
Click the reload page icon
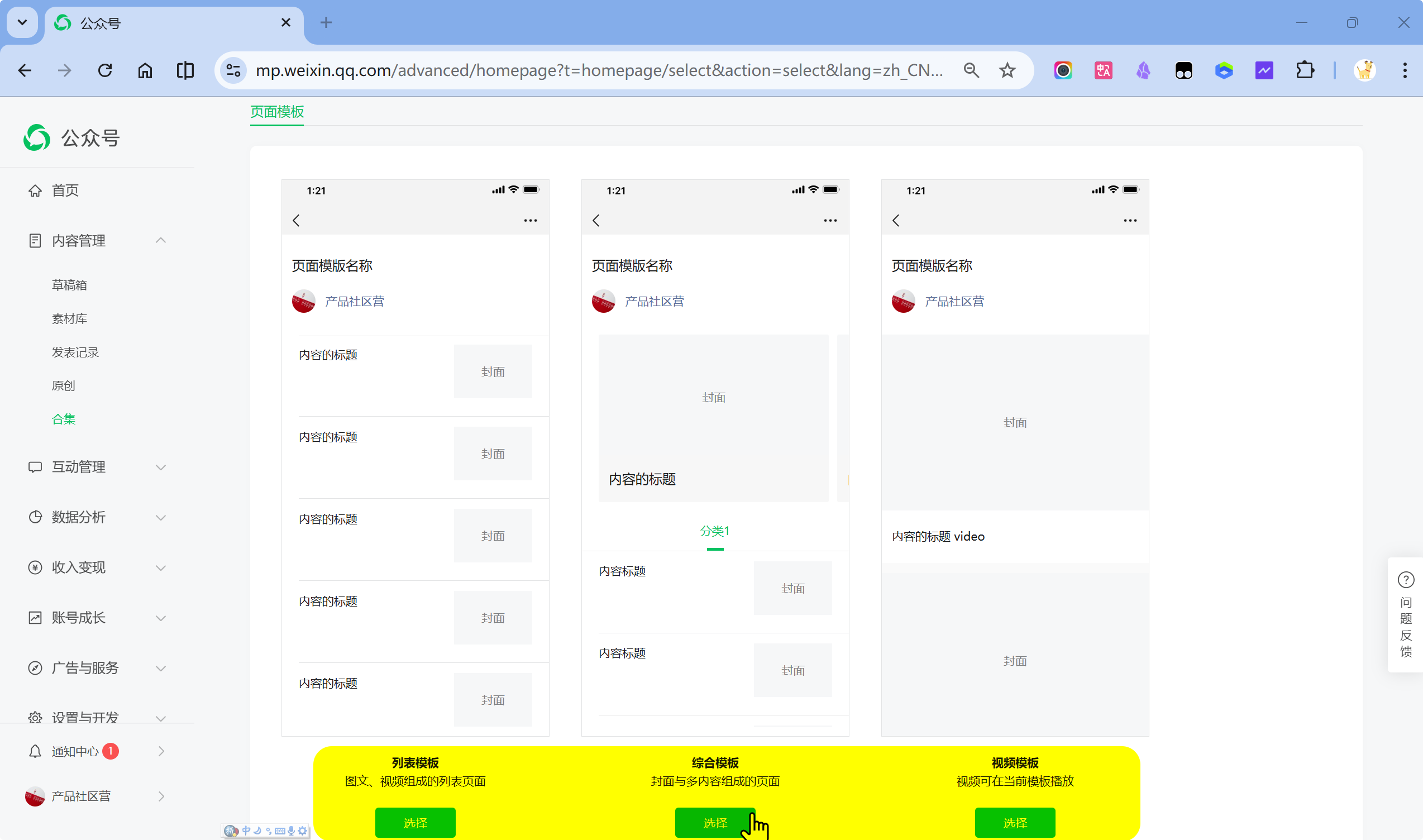coord(105,70)
